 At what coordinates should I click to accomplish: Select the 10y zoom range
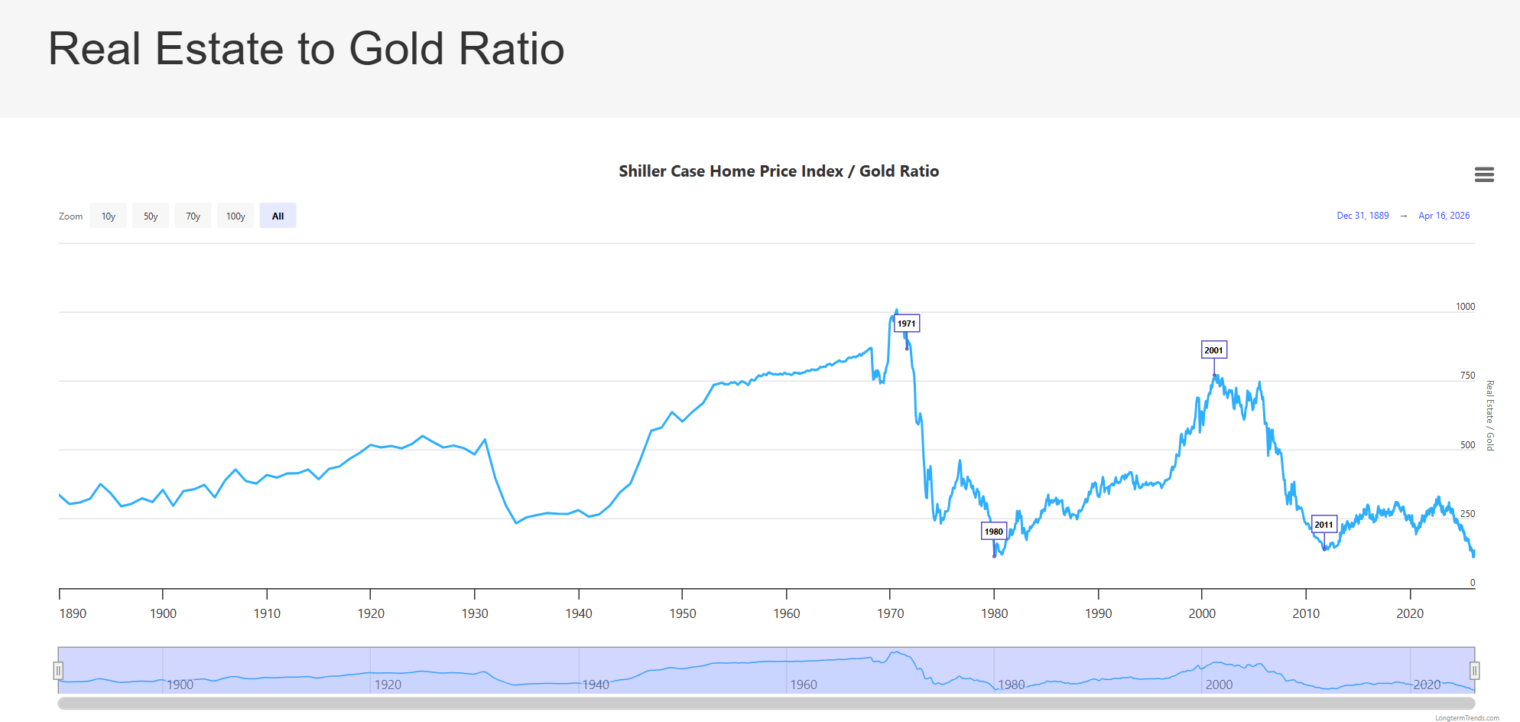108,216
